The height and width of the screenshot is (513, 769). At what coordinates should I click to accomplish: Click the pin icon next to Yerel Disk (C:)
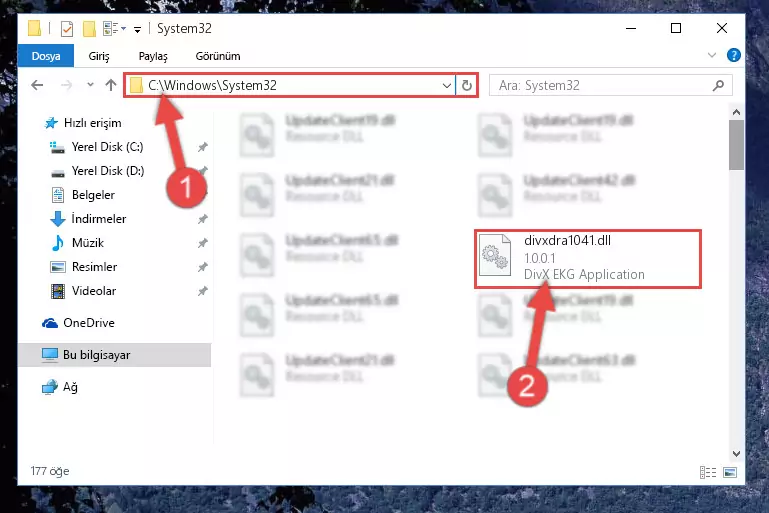203,147
